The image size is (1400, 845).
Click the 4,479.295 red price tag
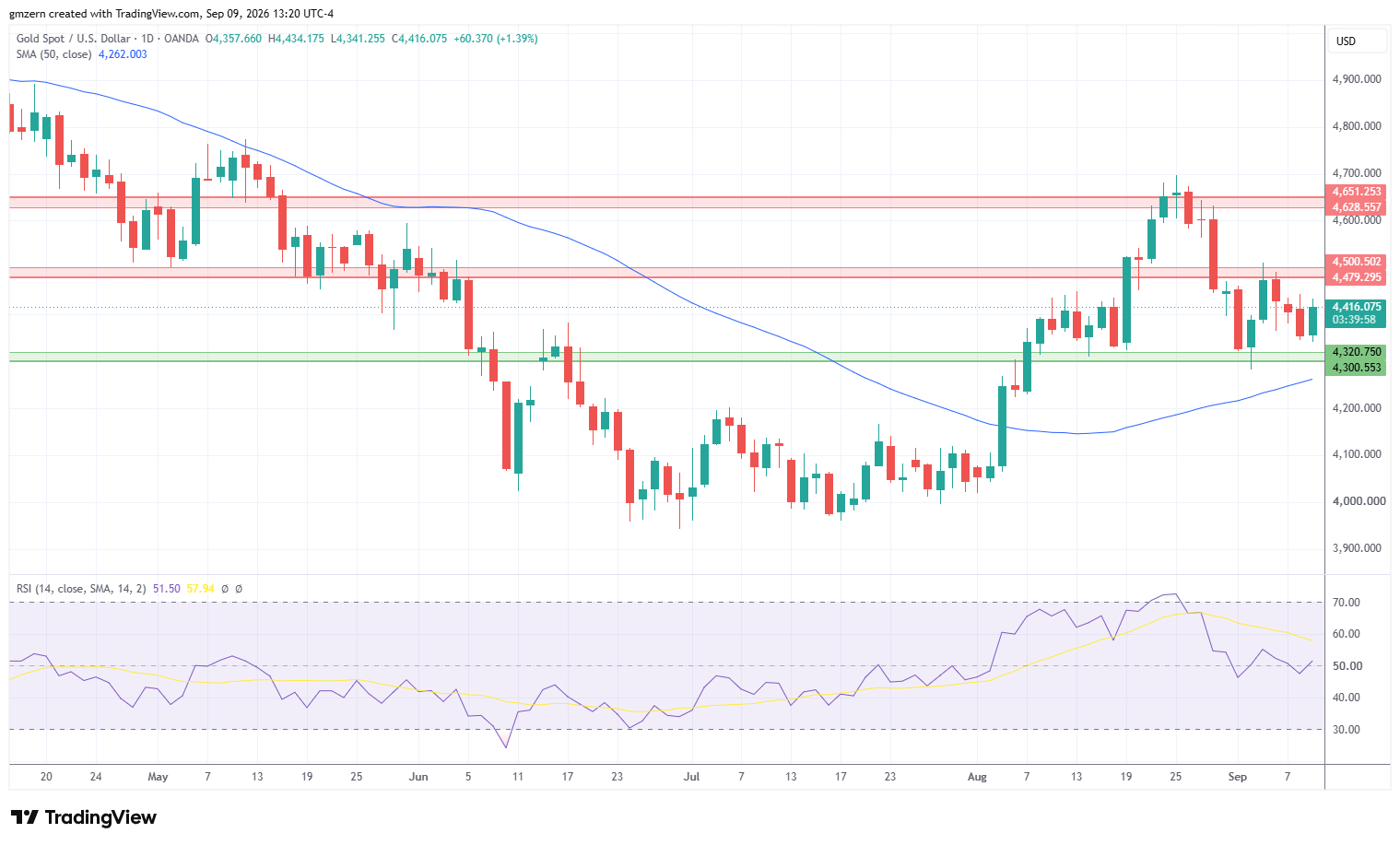(x=1357, y=277)
